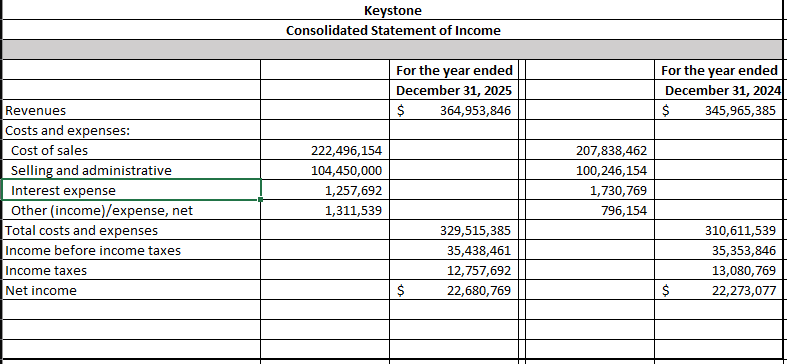Select the Net income label cell
The height and width of the screenshot is (364, 787).
132,291
